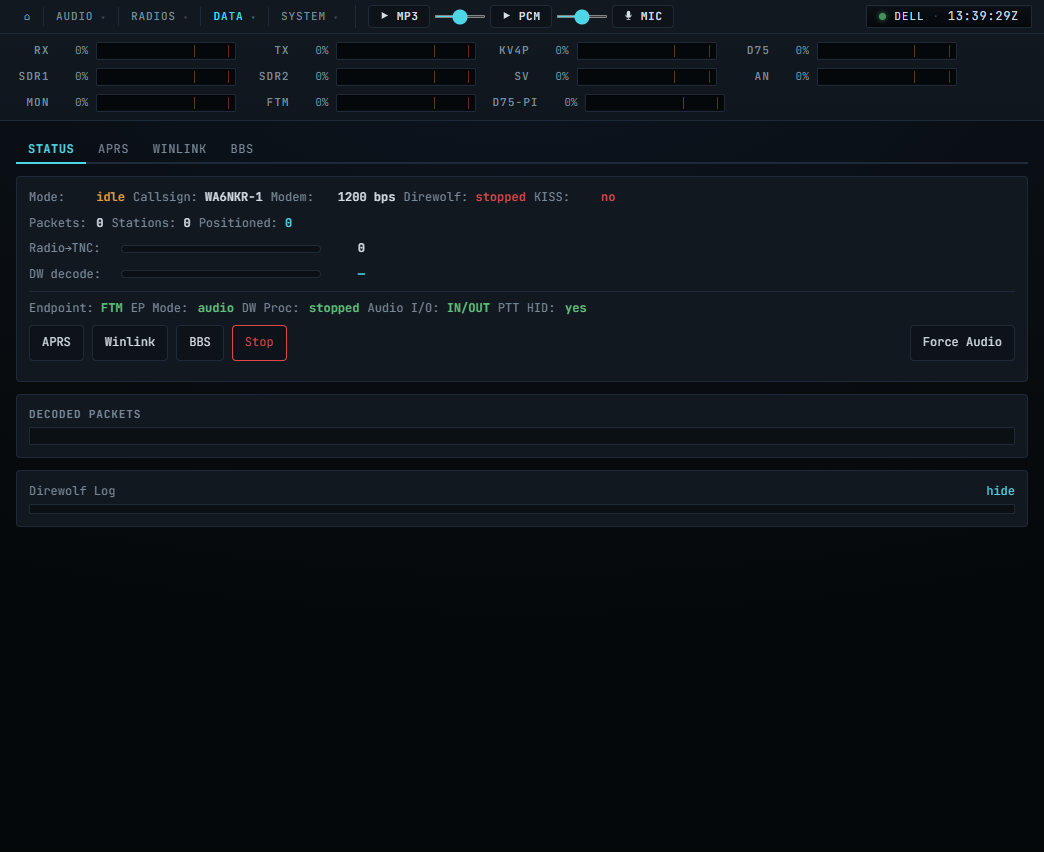Click the Direwolf Log output area
This screenshot has height=852, width=1044.
pos(522,509)
